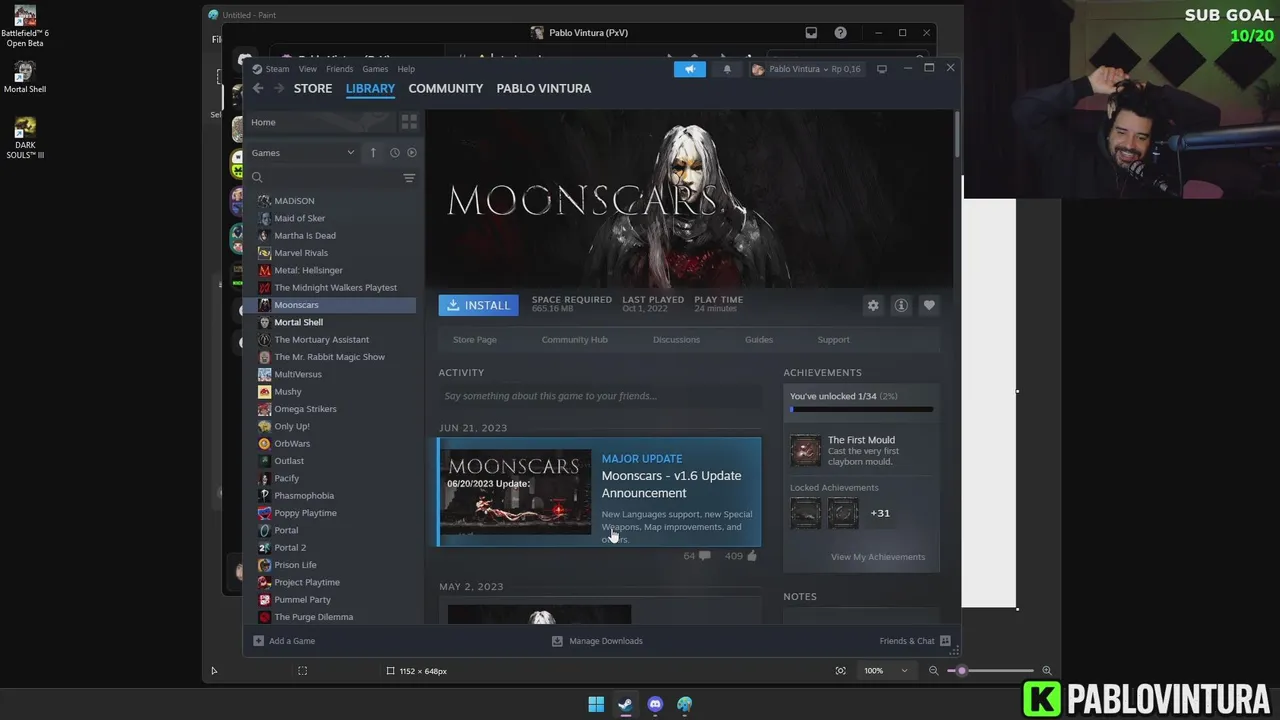Open advanced library filter options icon

click(x=409, y=178)
